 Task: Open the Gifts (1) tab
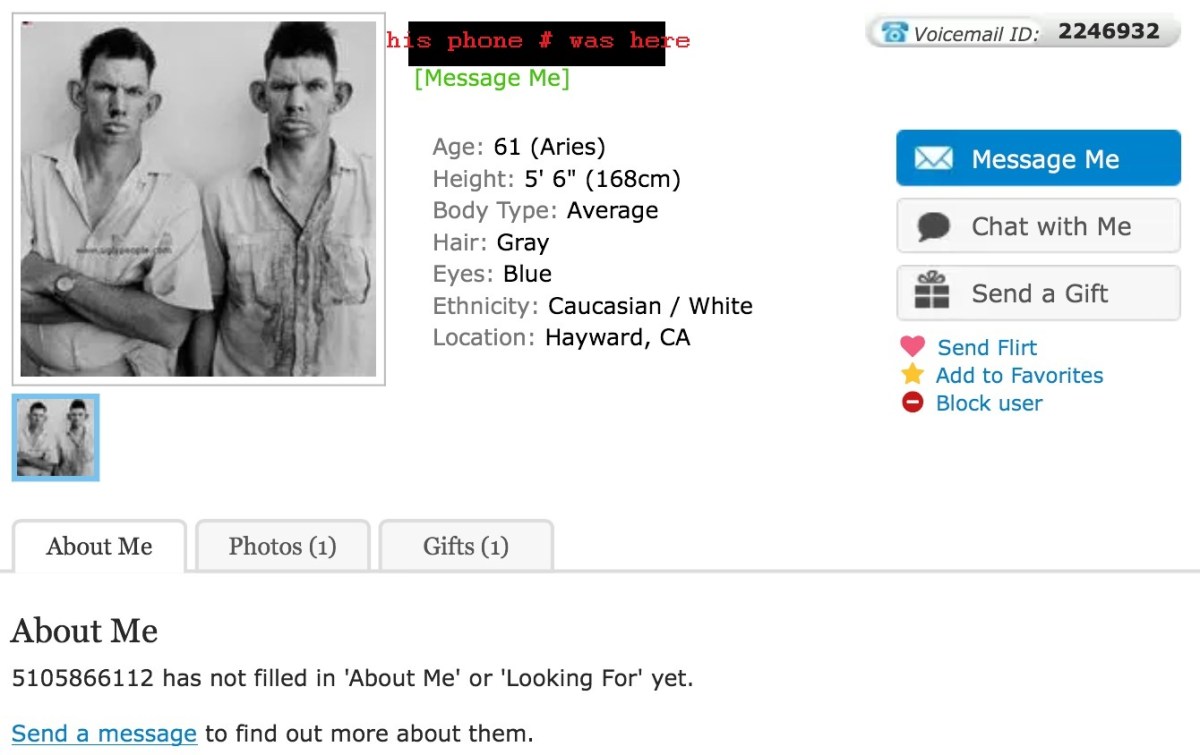[466, 547]
